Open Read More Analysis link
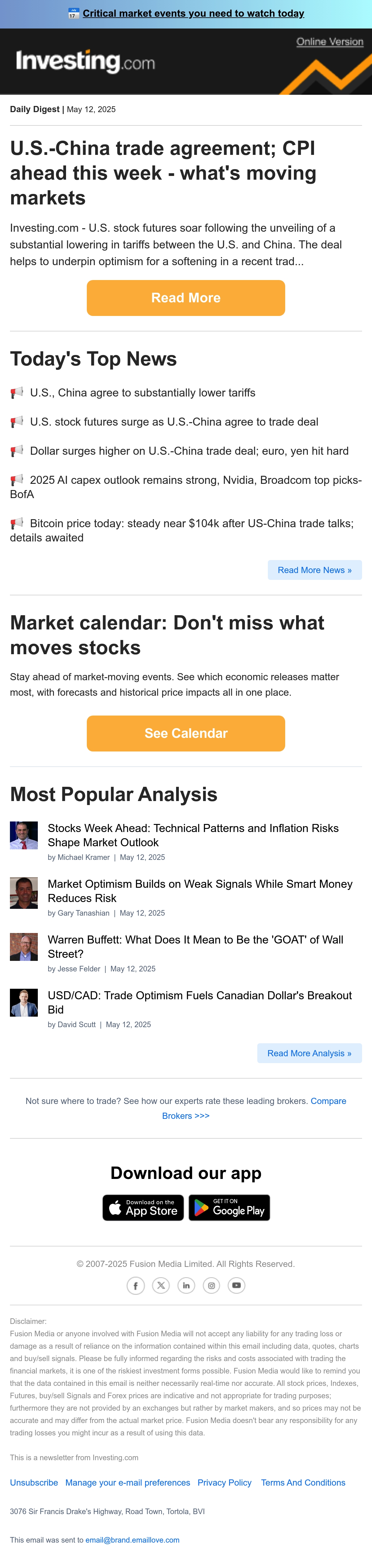372x1568 pixels. pyautogui.click(x=309, y=1053)
